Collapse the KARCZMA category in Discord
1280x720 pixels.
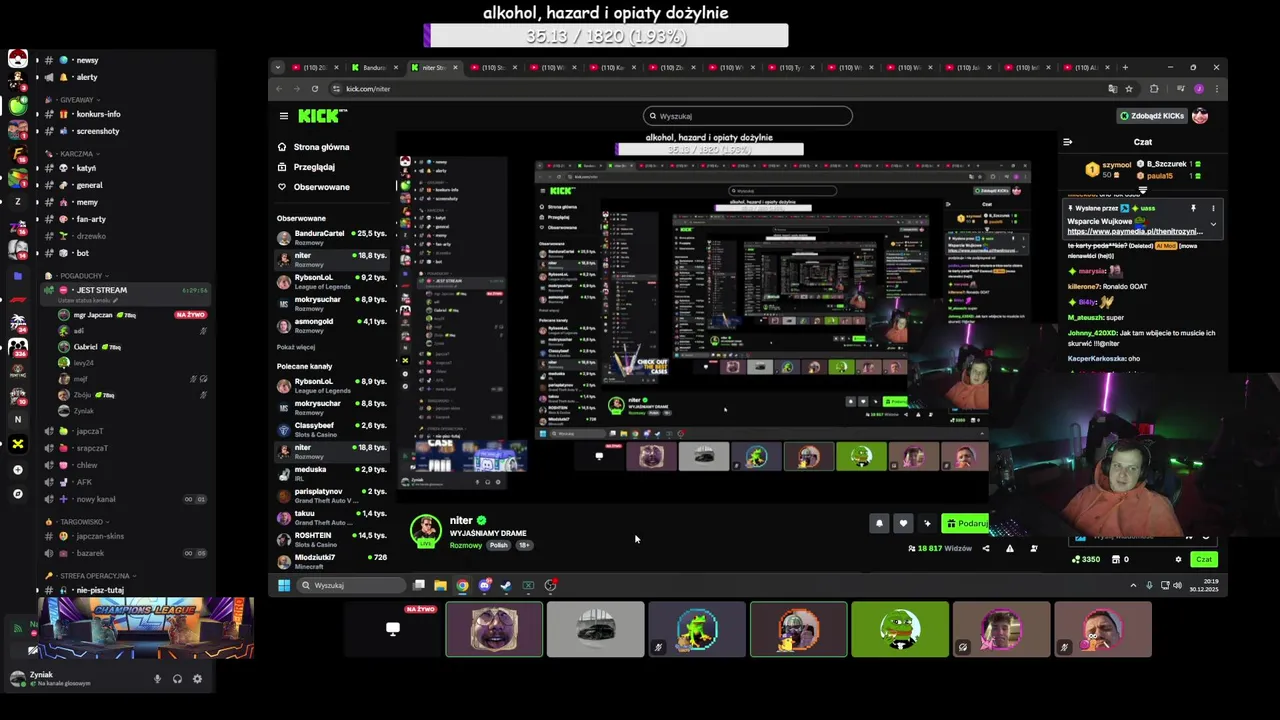76,154
